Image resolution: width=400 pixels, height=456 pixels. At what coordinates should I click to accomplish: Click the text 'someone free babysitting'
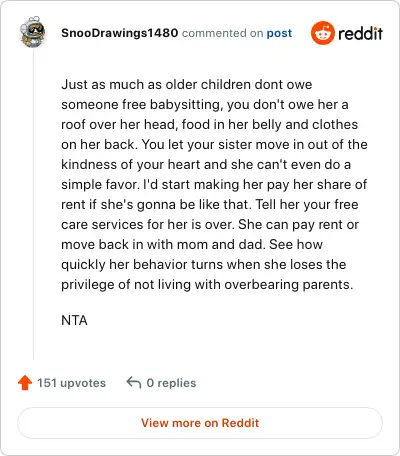(140, 105)
